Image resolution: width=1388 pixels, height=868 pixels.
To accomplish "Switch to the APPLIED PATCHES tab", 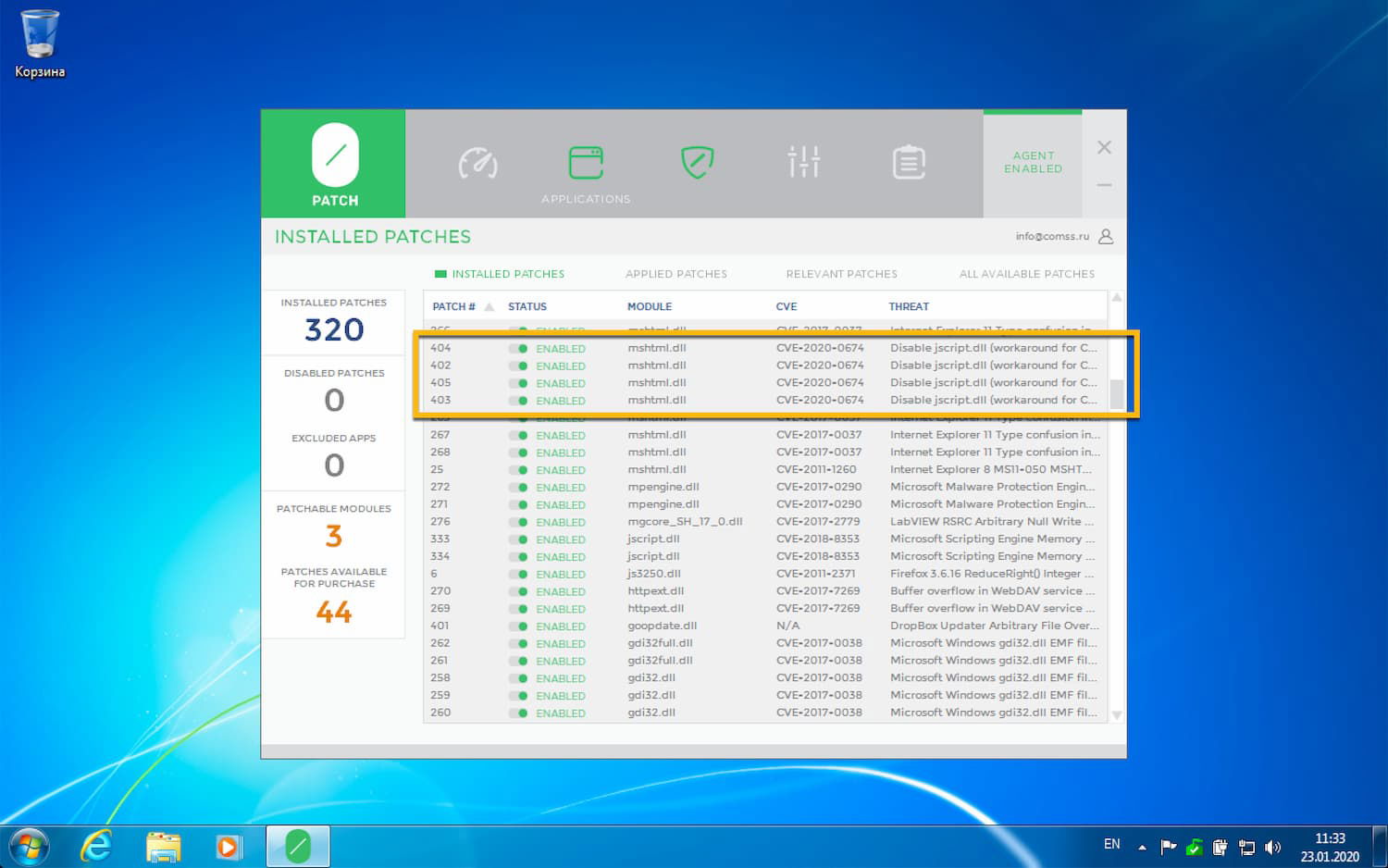I will point(676,273).
